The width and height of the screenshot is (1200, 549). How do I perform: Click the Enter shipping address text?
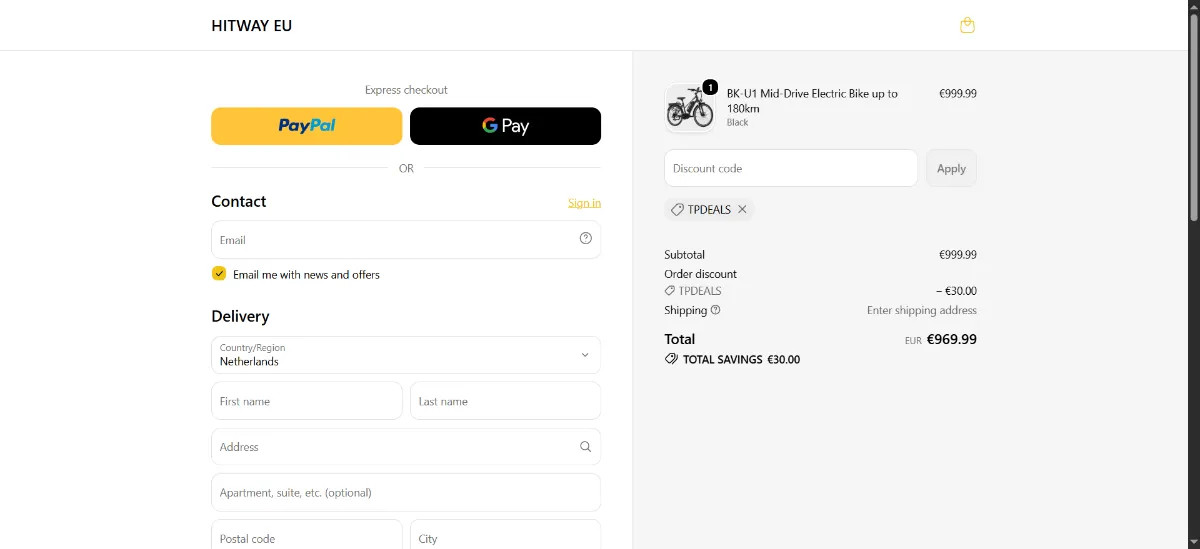tap(922, 310)
